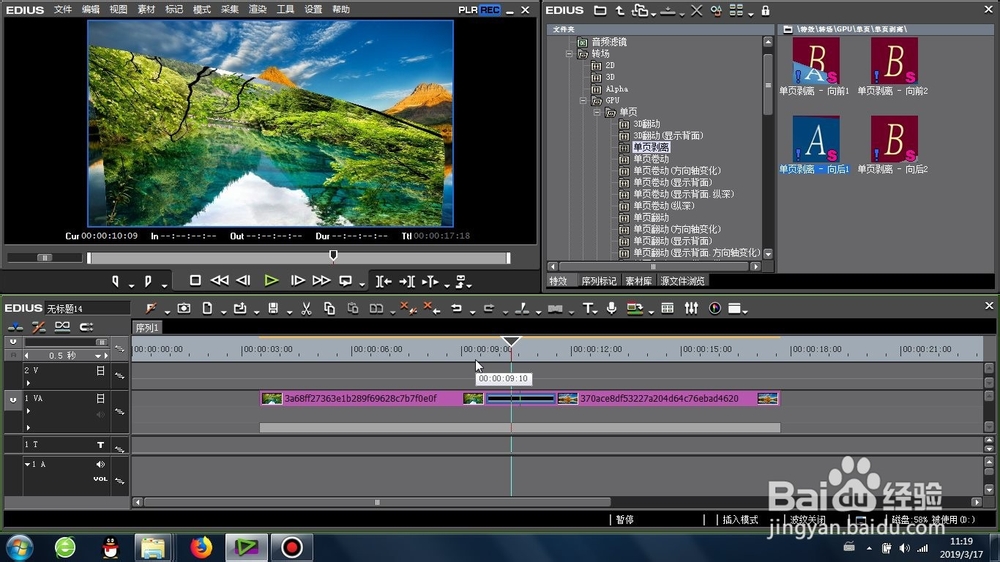The height and width of the screenshot is (562, 1000).
Task: Click the snapshot camera icon in timeline toolbar
Action: click(184, 308)
